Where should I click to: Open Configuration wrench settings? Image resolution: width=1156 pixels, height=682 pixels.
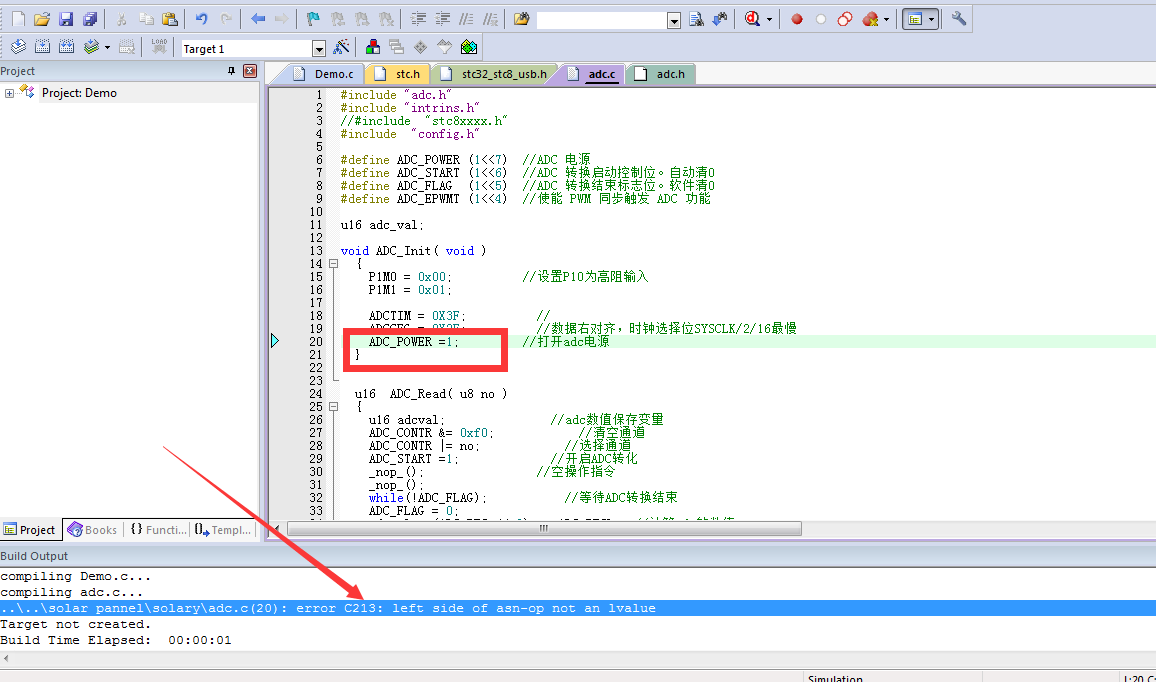tap(958, 19)
